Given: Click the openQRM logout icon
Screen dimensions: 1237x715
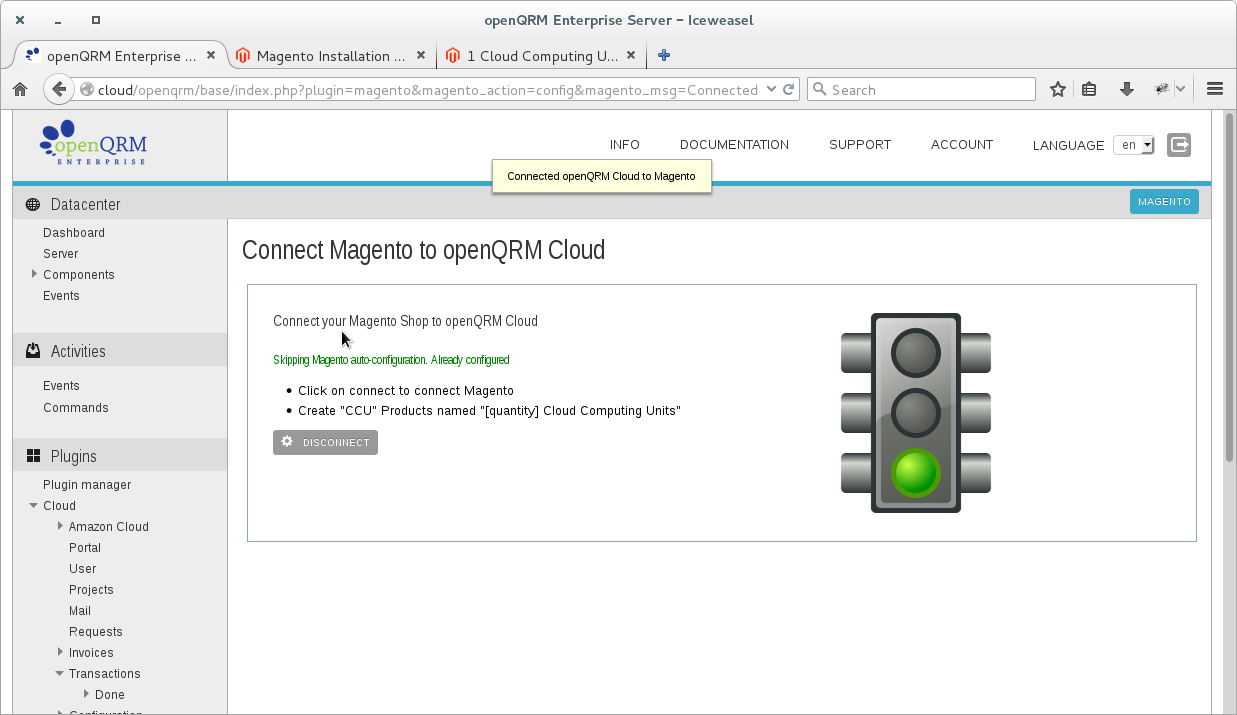Looking at the screenshot, I should coord(1179,145).
